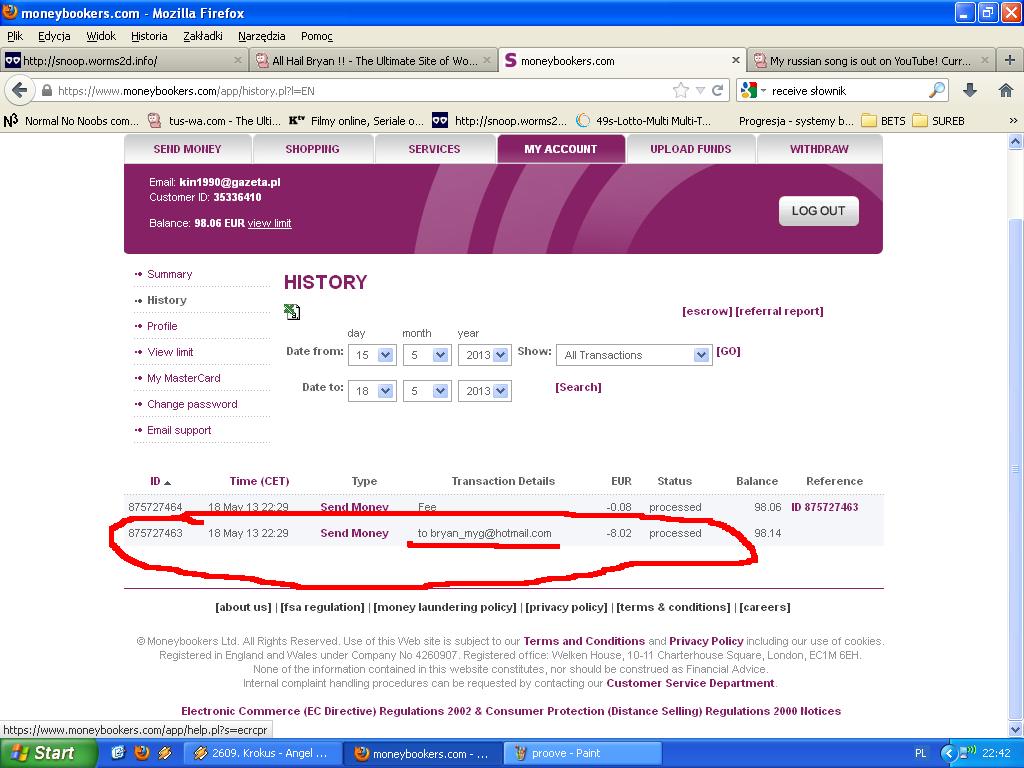This screenshot has height=768, width=1024.
Task: Expand the Show All Transactions dropdown
Action: coord(633,355)
